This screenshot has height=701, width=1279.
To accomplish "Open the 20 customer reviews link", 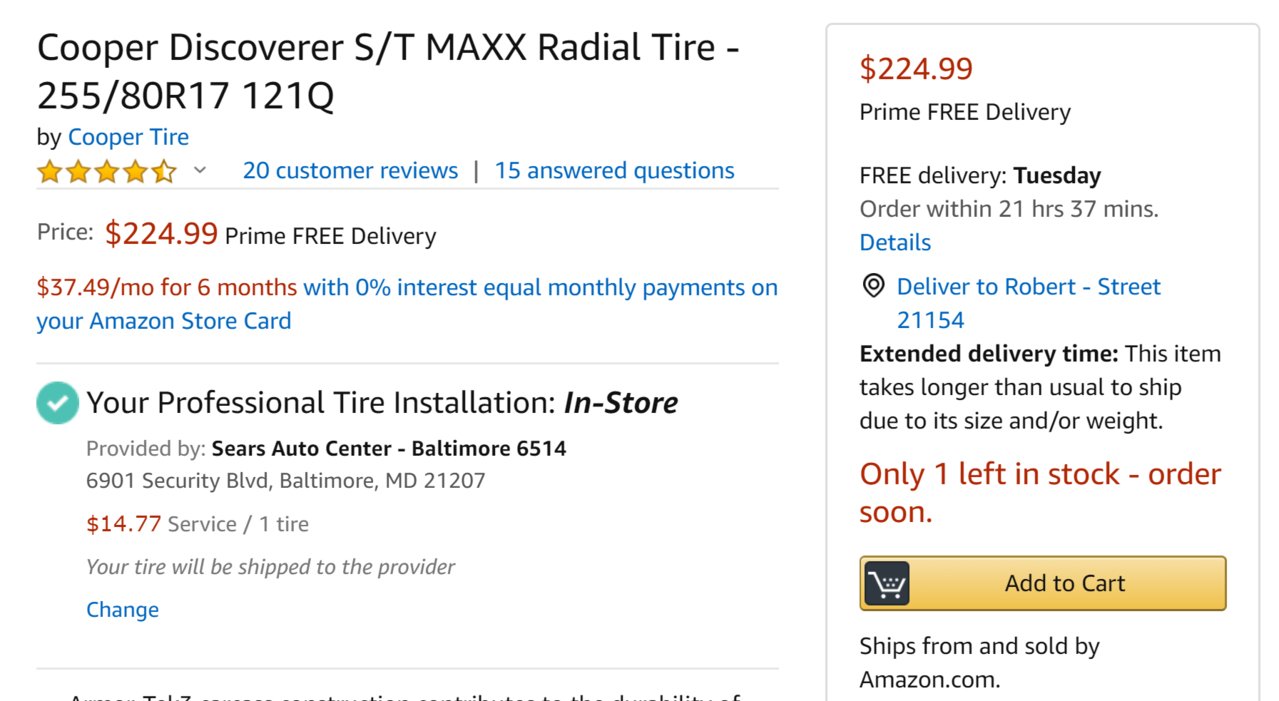I will click(x=350, y=171).
